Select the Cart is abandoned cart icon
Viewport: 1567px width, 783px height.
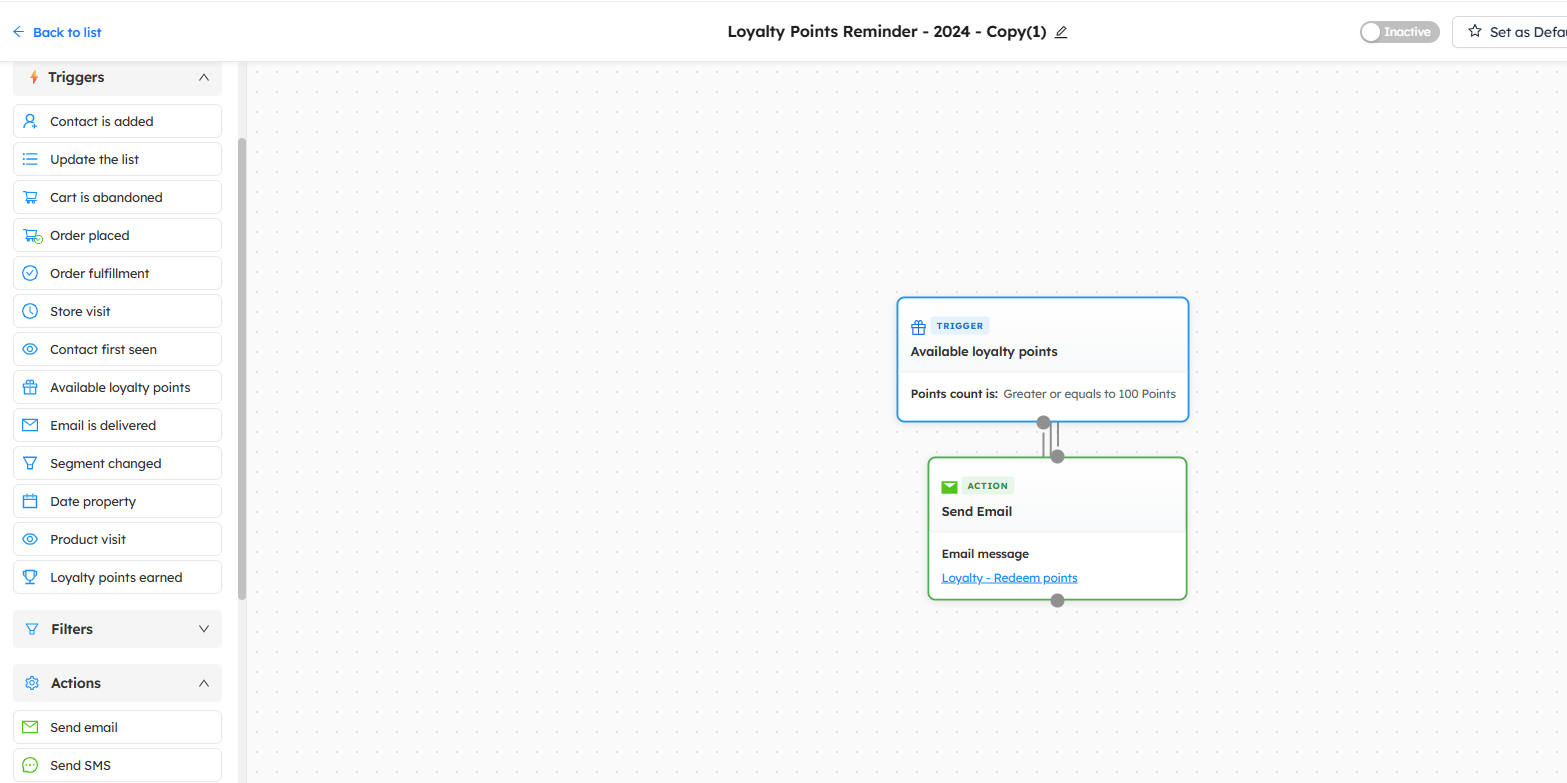pyautogui.click(x=30, y=198)
